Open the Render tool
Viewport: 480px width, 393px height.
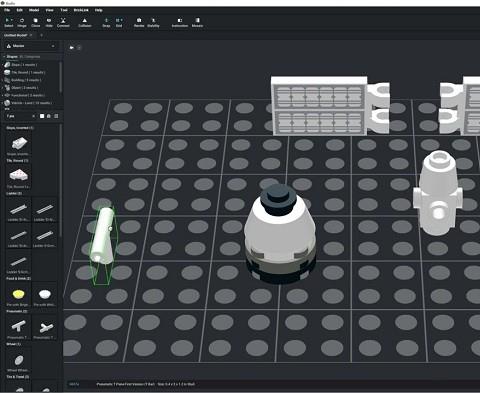coord(139,22)
